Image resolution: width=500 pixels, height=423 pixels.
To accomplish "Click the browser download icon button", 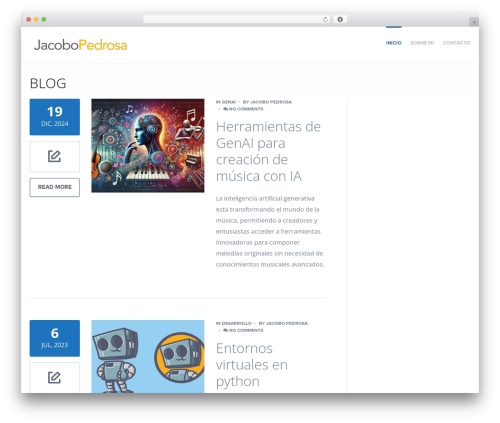I will (340, 19).
